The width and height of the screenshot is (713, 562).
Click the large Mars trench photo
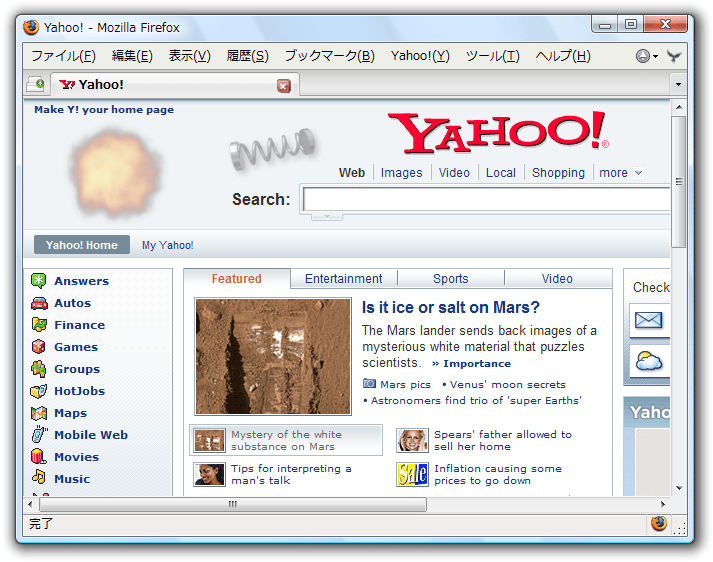[273, 356]
